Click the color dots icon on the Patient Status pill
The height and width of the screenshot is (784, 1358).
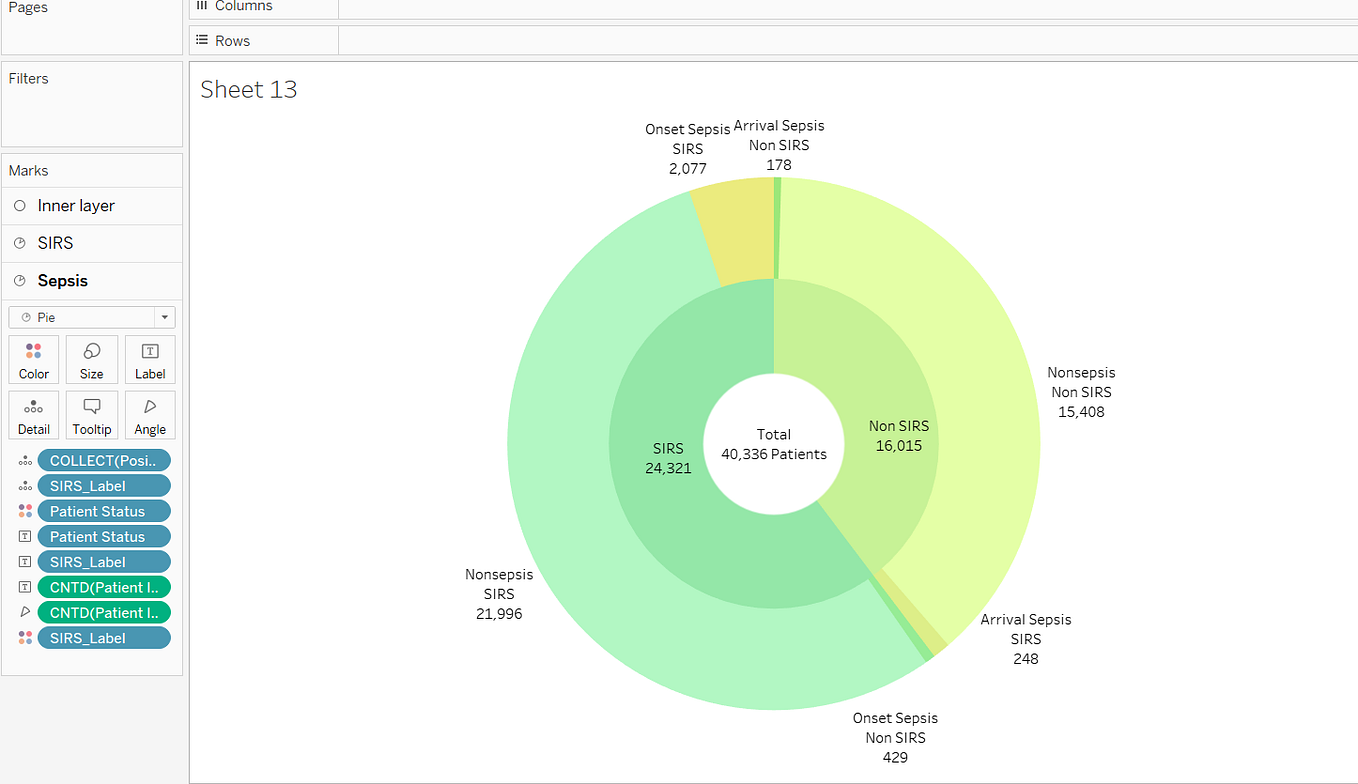[x=25, y=510]
